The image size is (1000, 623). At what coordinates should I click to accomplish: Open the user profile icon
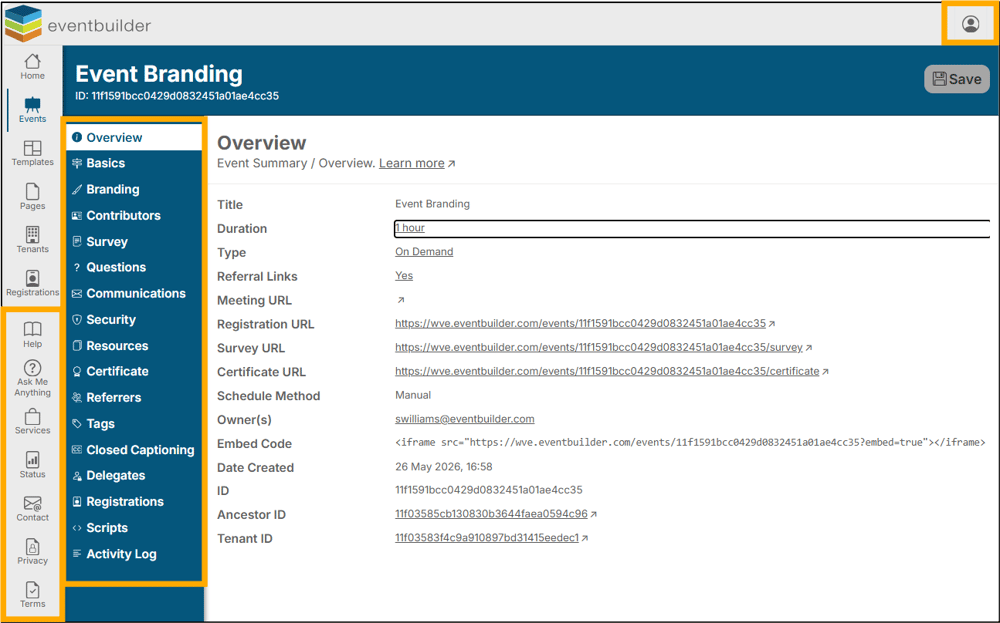coord(970,24)
